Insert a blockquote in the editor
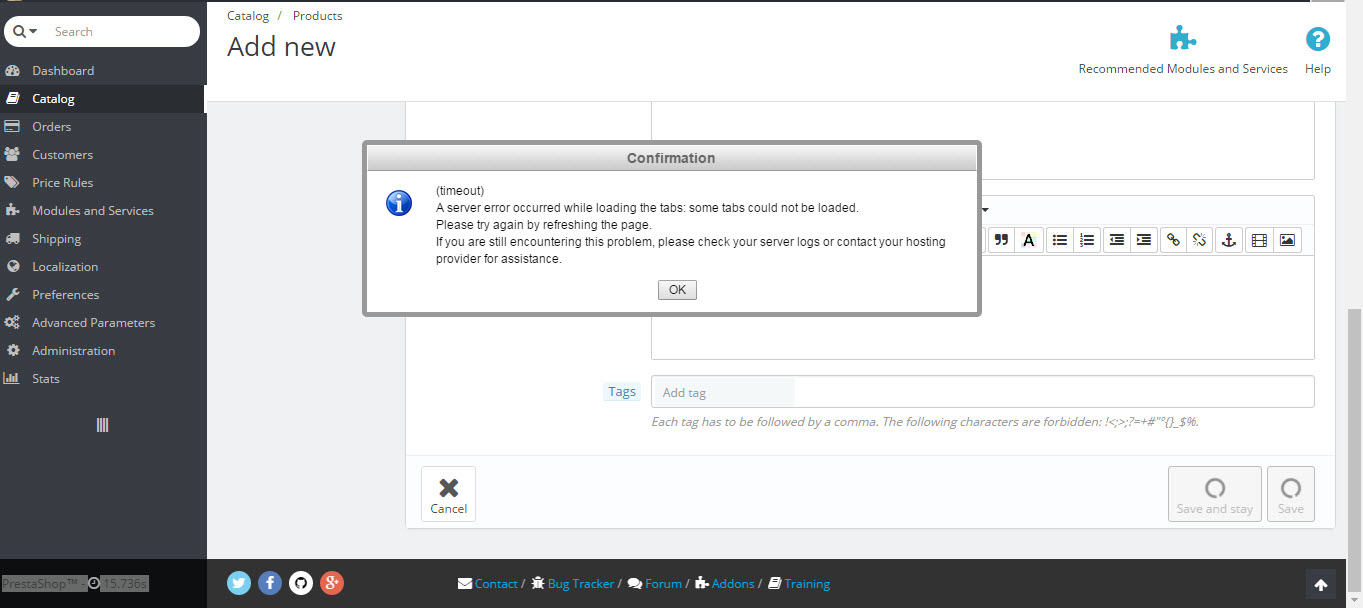 1001,240
